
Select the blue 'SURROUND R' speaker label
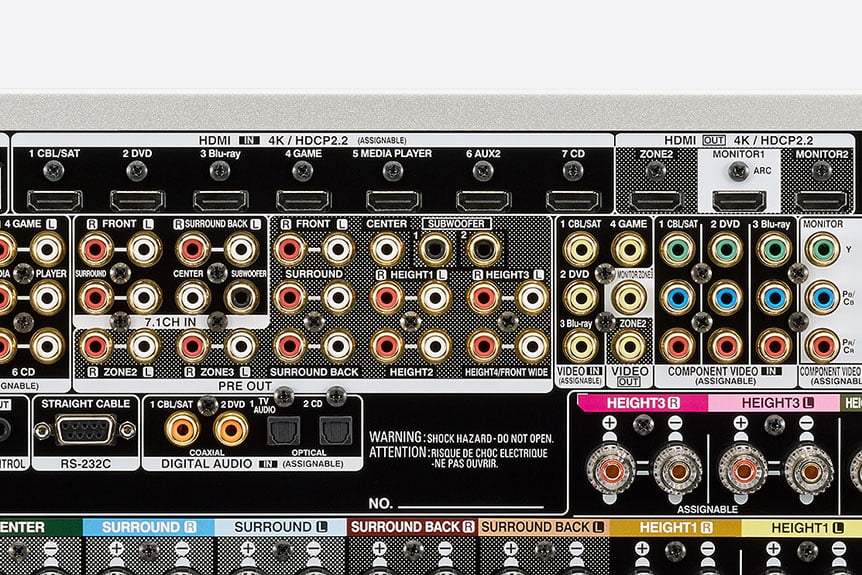coord(149,527)
